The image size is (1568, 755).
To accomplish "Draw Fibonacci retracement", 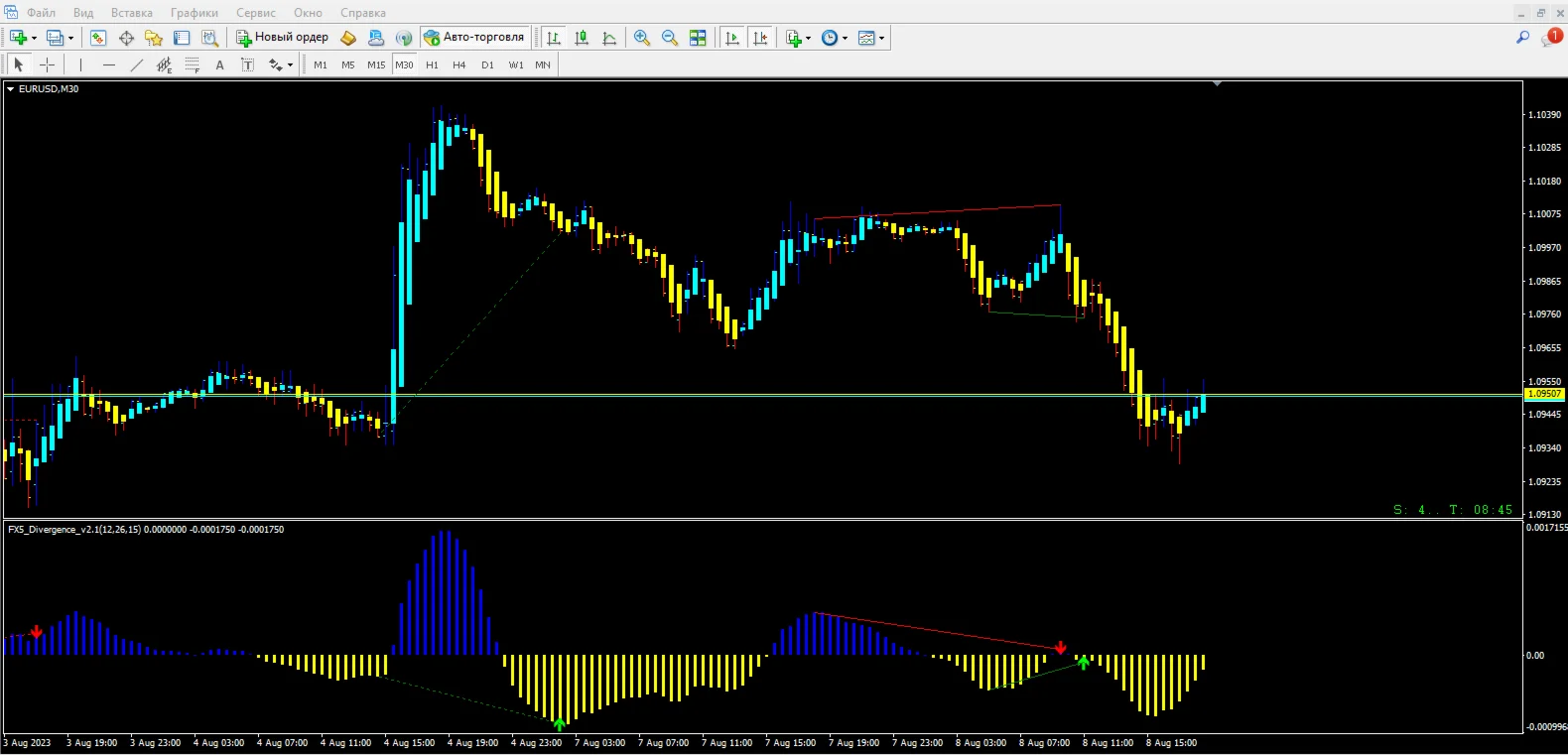I will click(192, 64).
